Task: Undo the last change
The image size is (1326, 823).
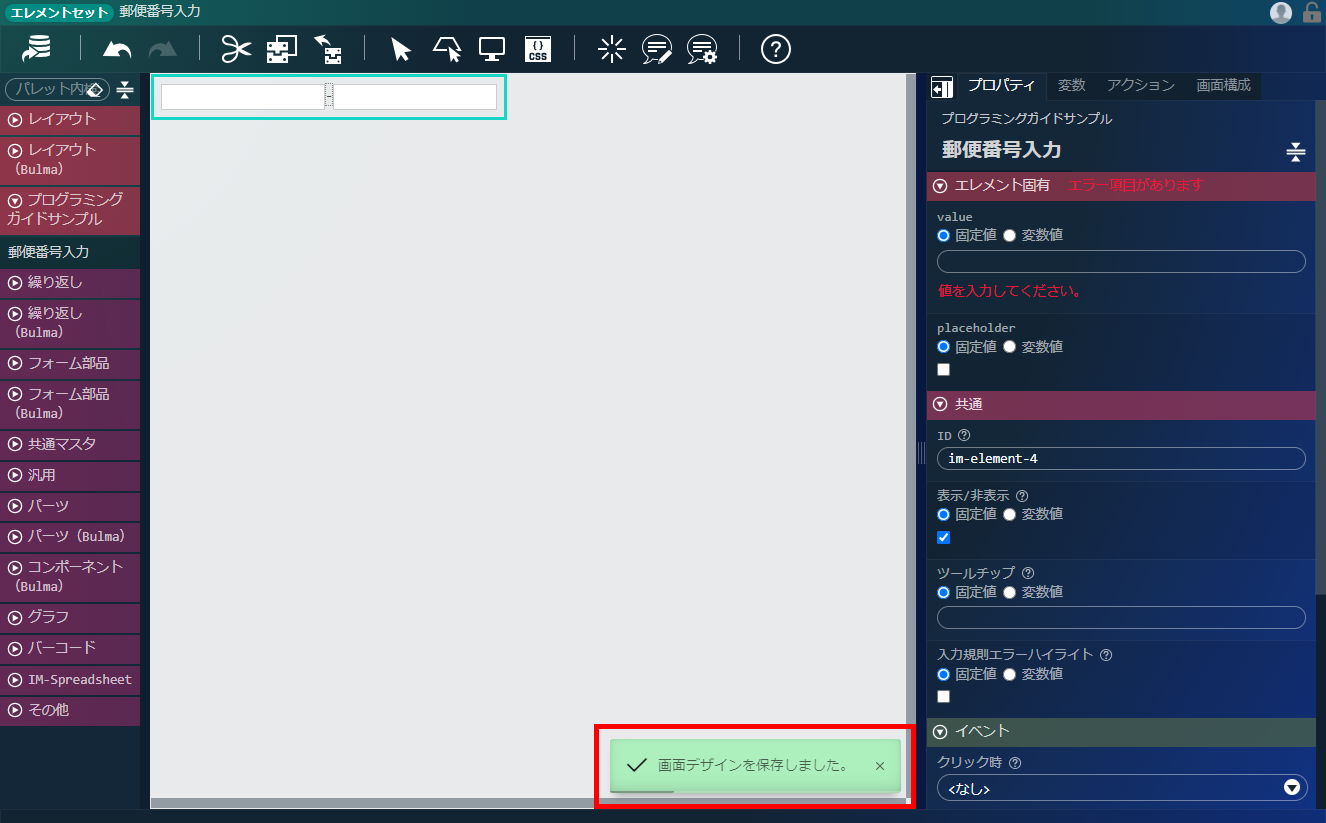Action: 117,49
